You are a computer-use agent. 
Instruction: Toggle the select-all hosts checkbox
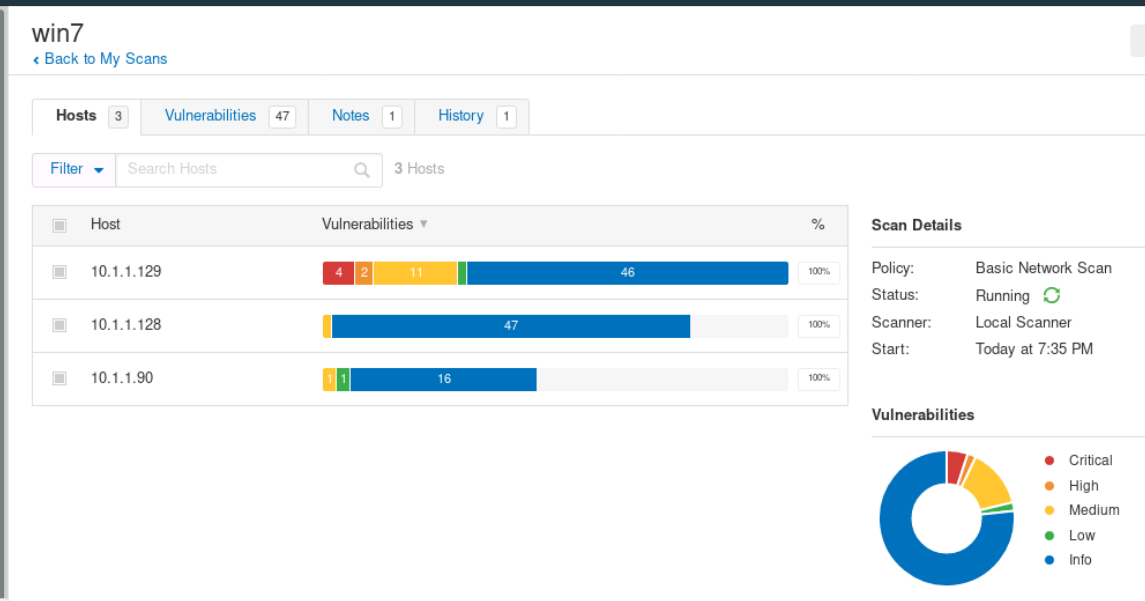(59, 226)
